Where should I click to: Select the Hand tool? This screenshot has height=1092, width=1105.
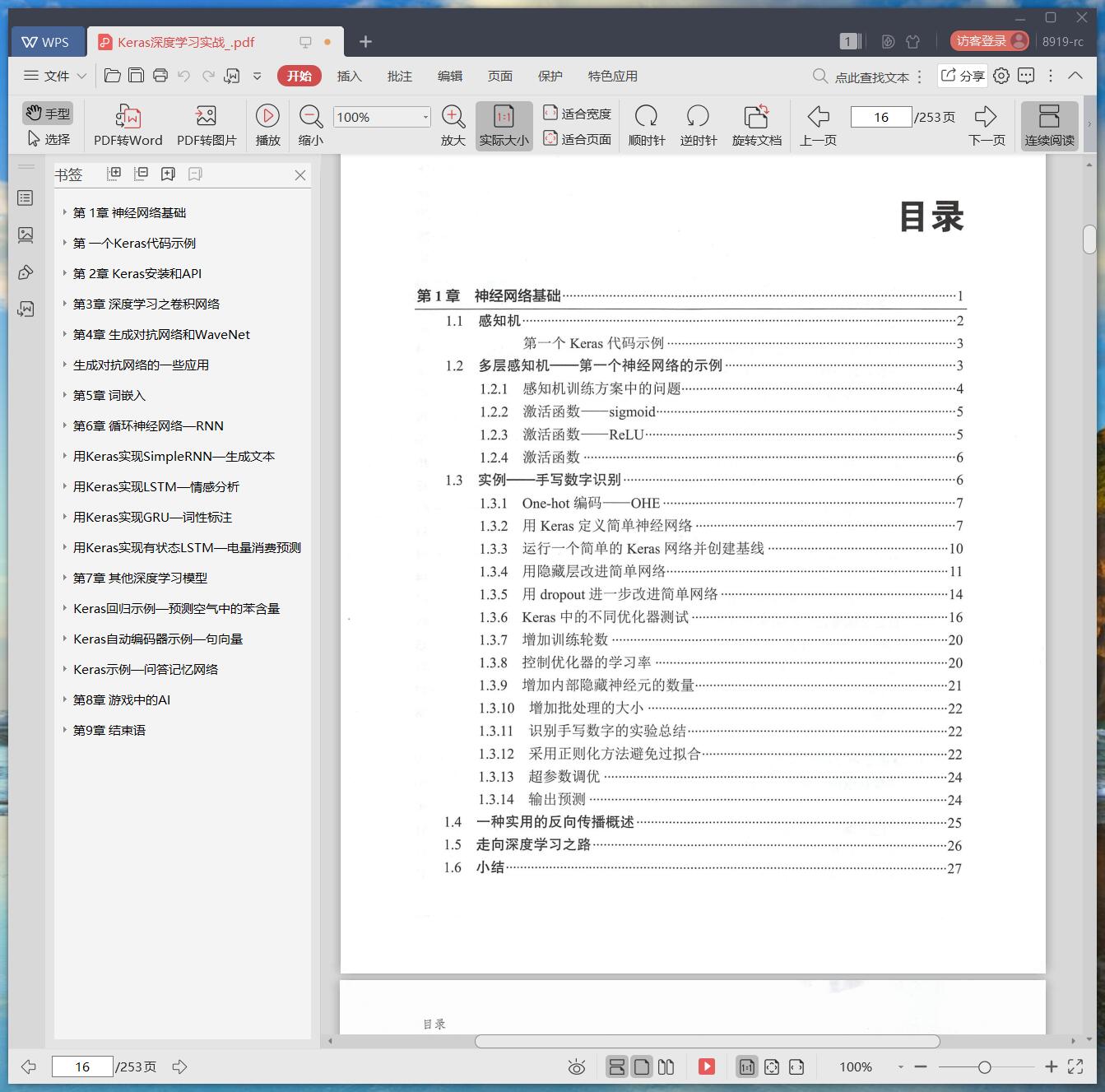coord(48,113)
